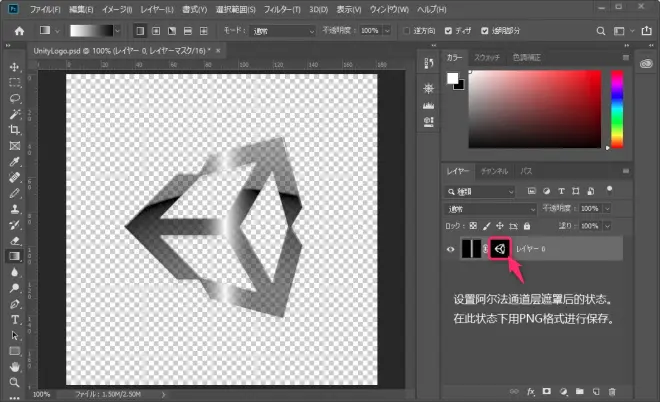Select the Crop tool
660x402 pixels.
[15, 130]
